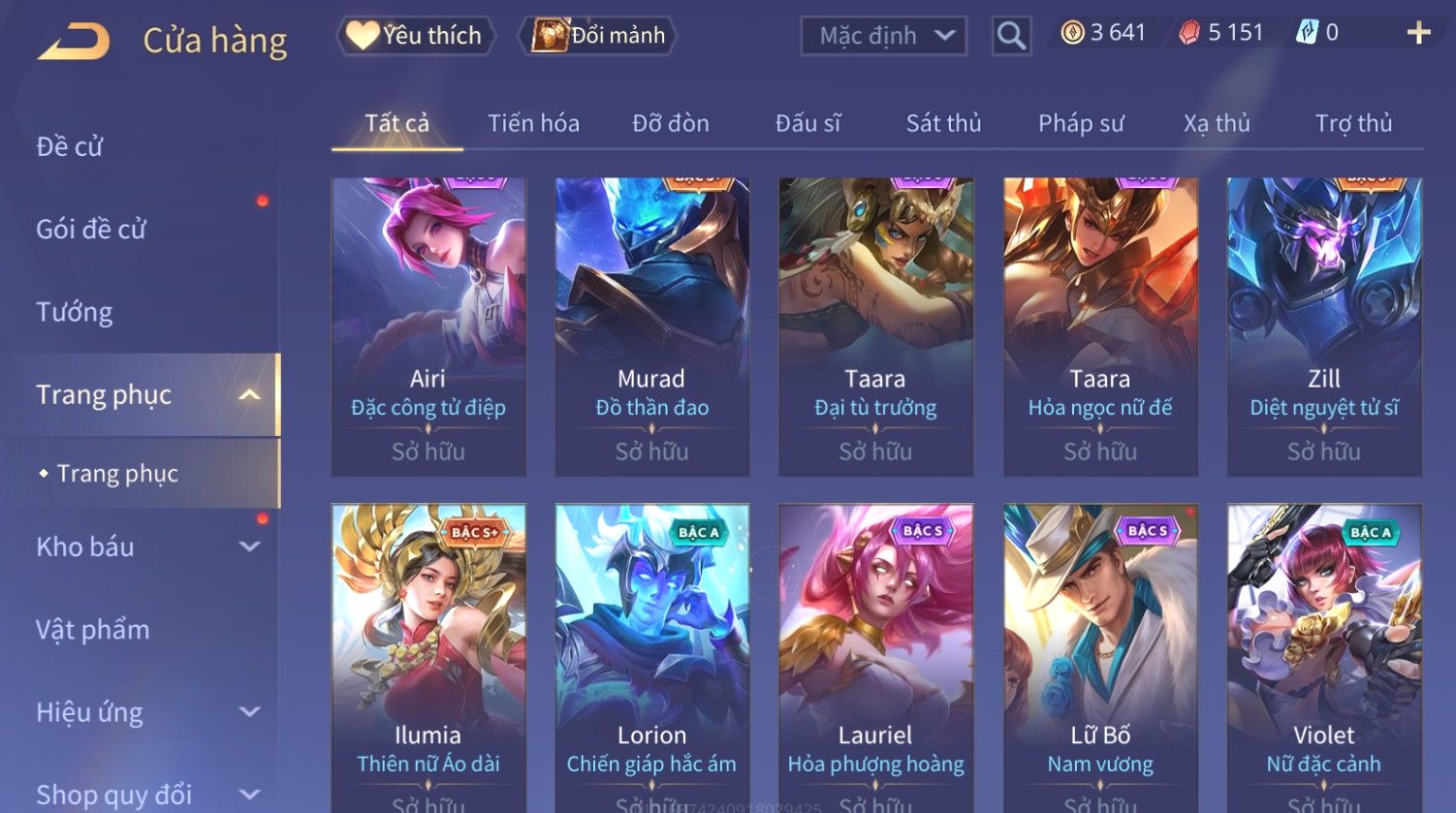Viewport: 1456px width, 813px height.
Task: Open Gói đề cử in sidebar
Action: click(91, 230)
